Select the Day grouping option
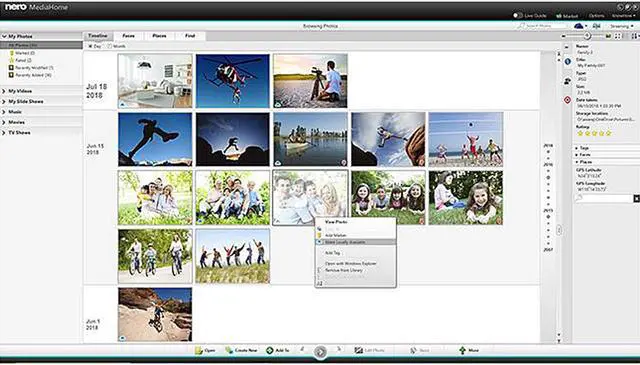Screen dimensions: 640x365 point(94,46)
